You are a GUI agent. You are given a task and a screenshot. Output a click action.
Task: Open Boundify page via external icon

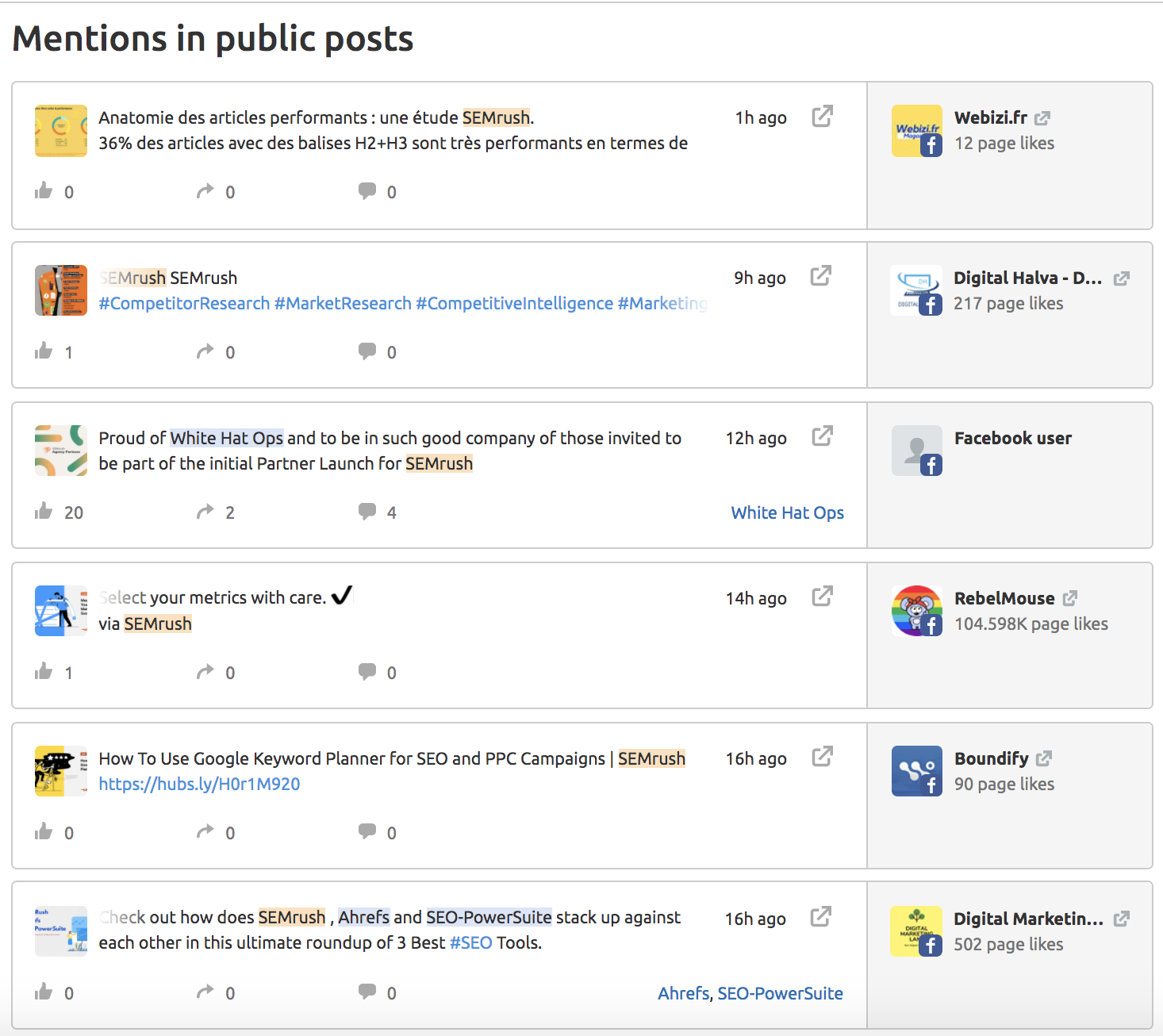click(x=1044, y=758)
